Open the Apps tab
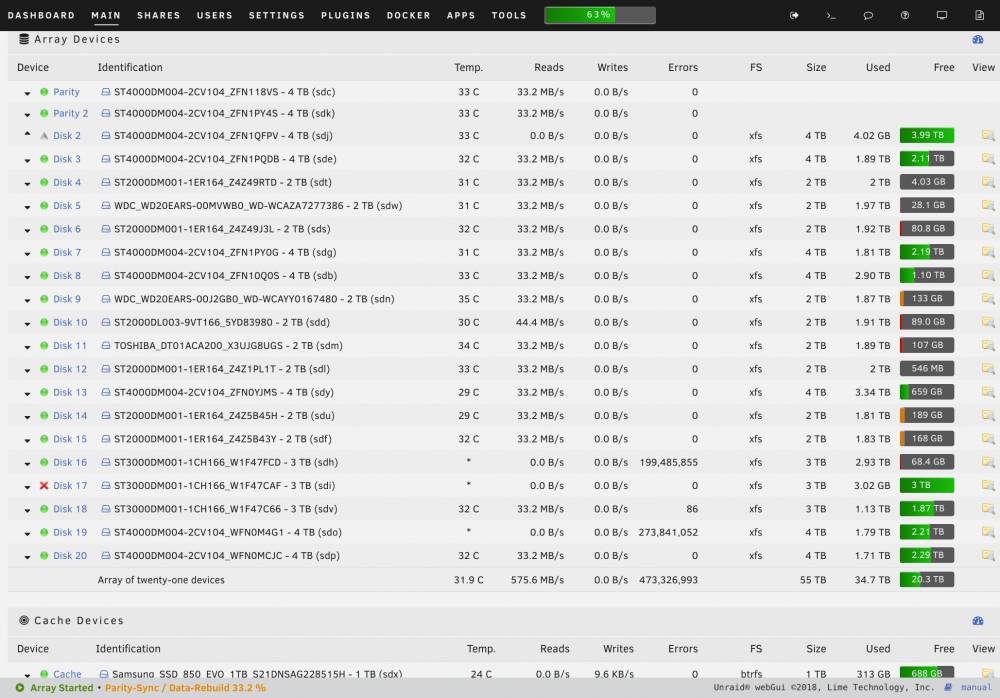The height and width of the screenshot is (698, 1000). pyautogui.click(x=461, y=15)
